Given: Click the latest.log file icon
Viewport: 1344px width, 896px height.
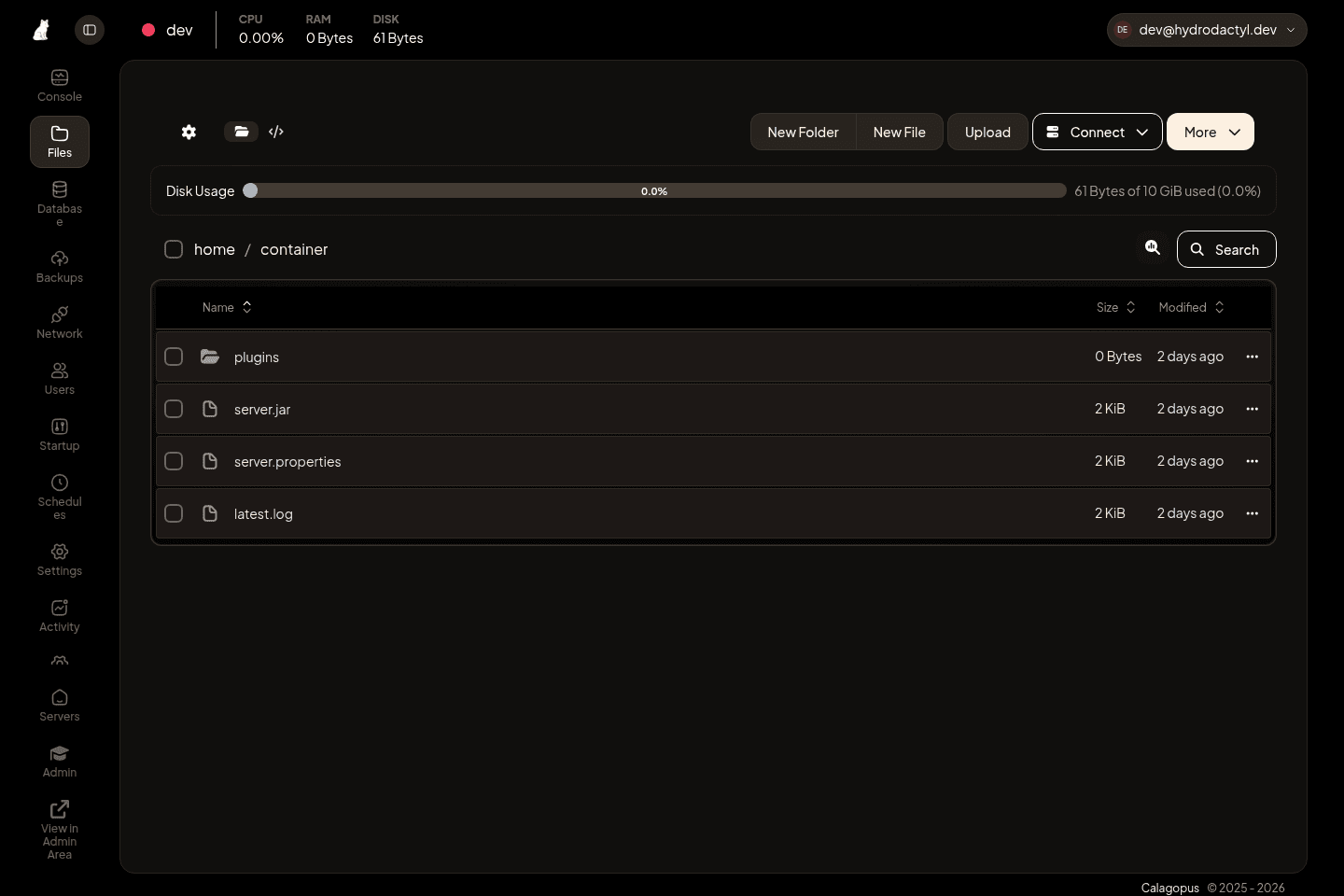Looking at the screenshot, I should coord(210,513).
